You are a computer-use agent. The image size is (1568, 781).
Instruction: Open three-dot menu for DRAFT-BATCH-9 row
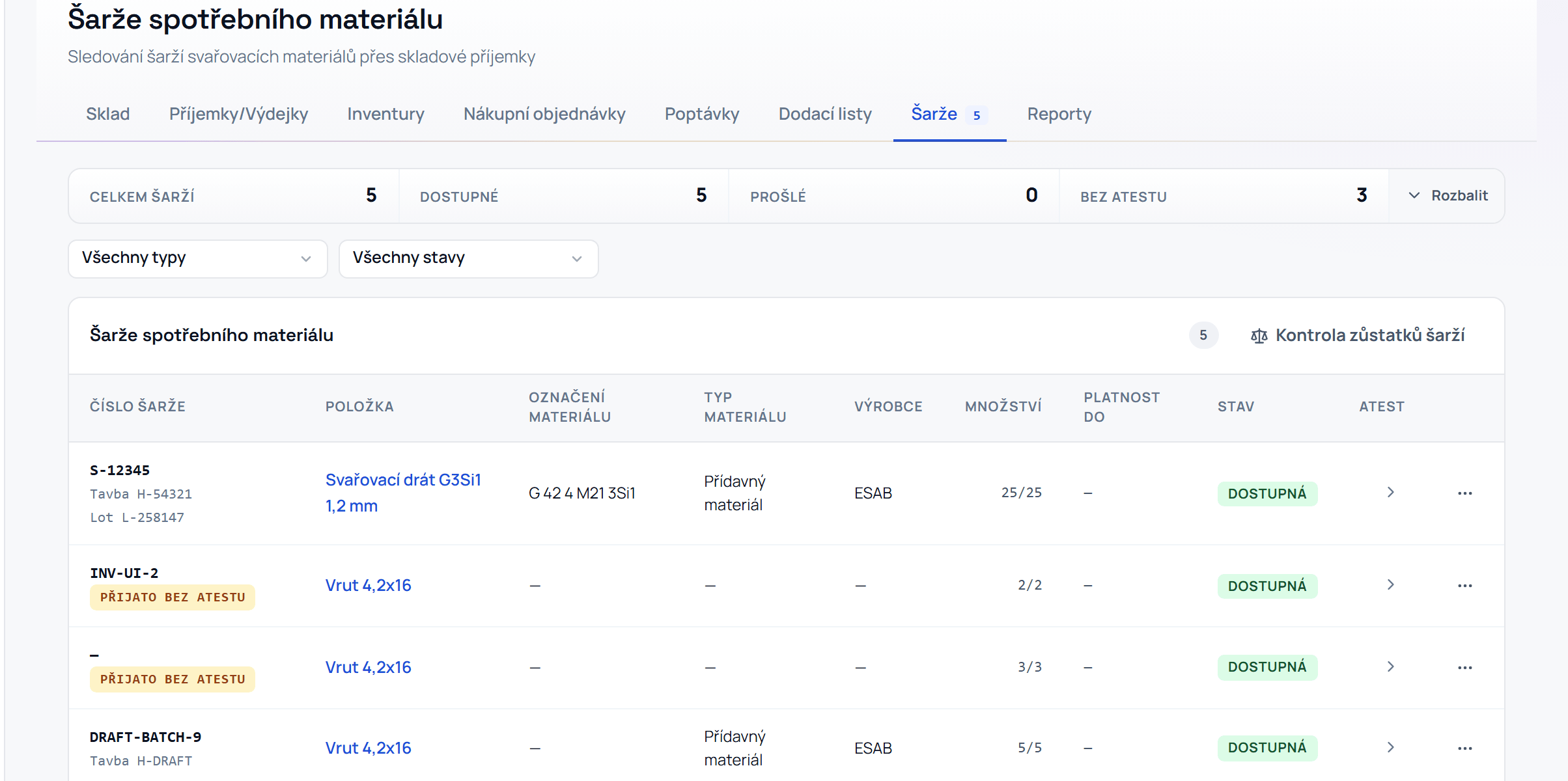tap(1464, 748)
